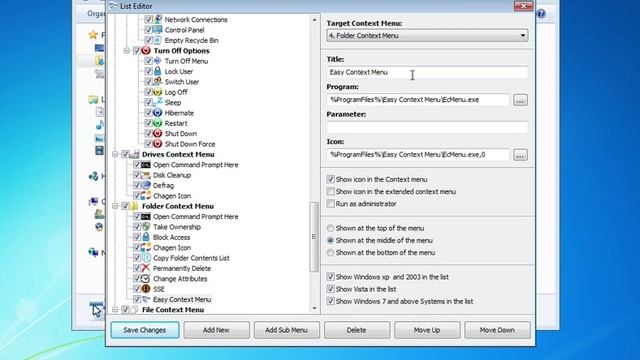The image size is (640, 360).
Task: Click the tree vertical scrollbar thumb
Action: (314, 237)
